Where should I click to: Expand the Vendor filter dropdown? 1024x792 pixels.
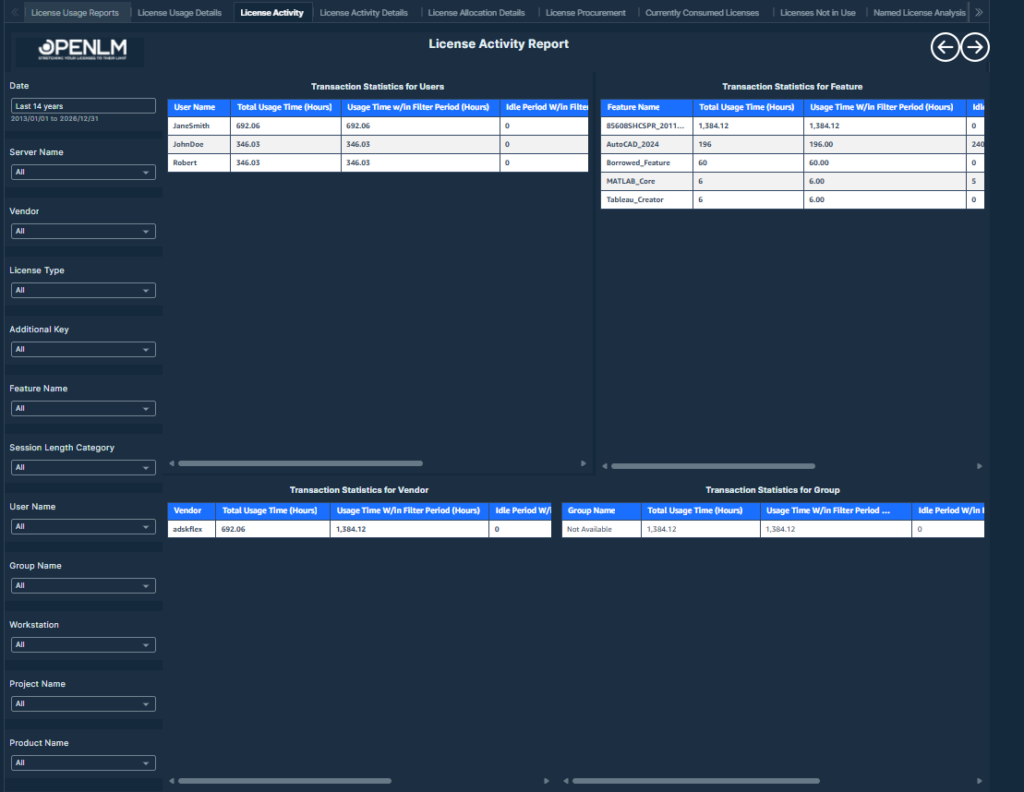pos(83,231)
